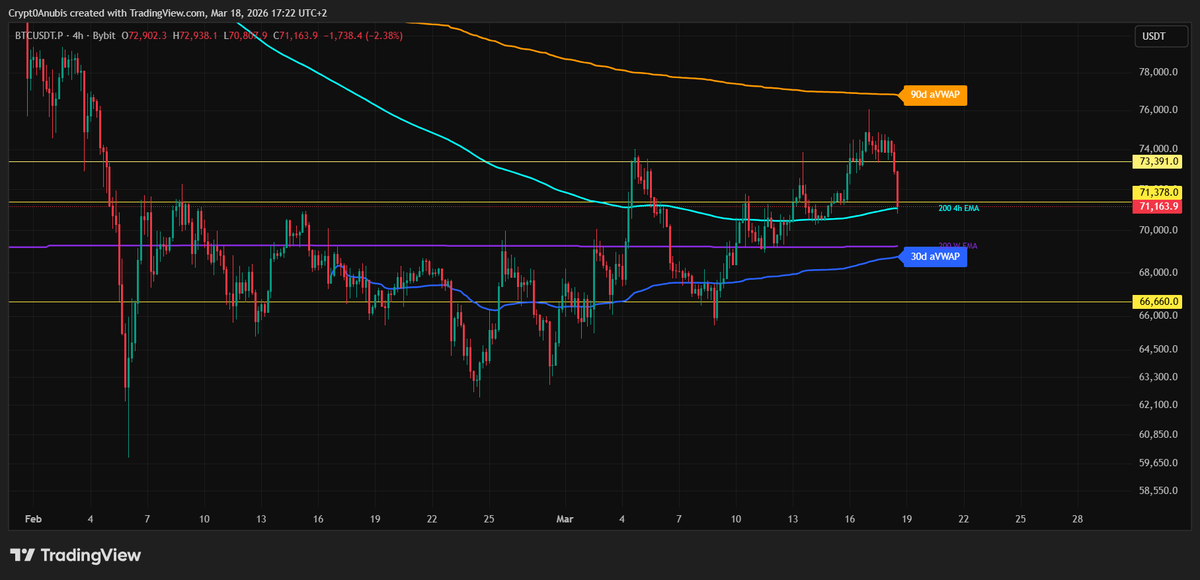Click the red 71,163.9 current price label
1200x580 pixels.
click(x=1159, y=206)
